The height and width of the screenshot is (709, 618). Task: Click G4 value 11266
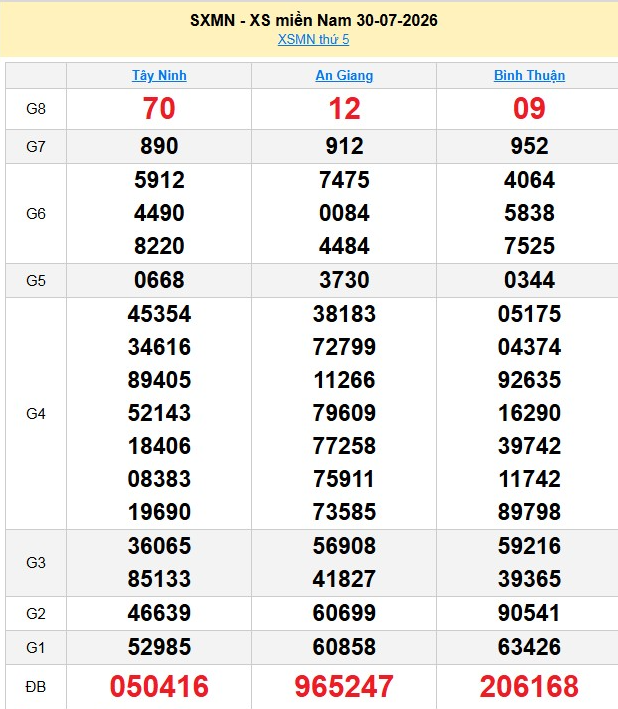click(x=344, y=380)
